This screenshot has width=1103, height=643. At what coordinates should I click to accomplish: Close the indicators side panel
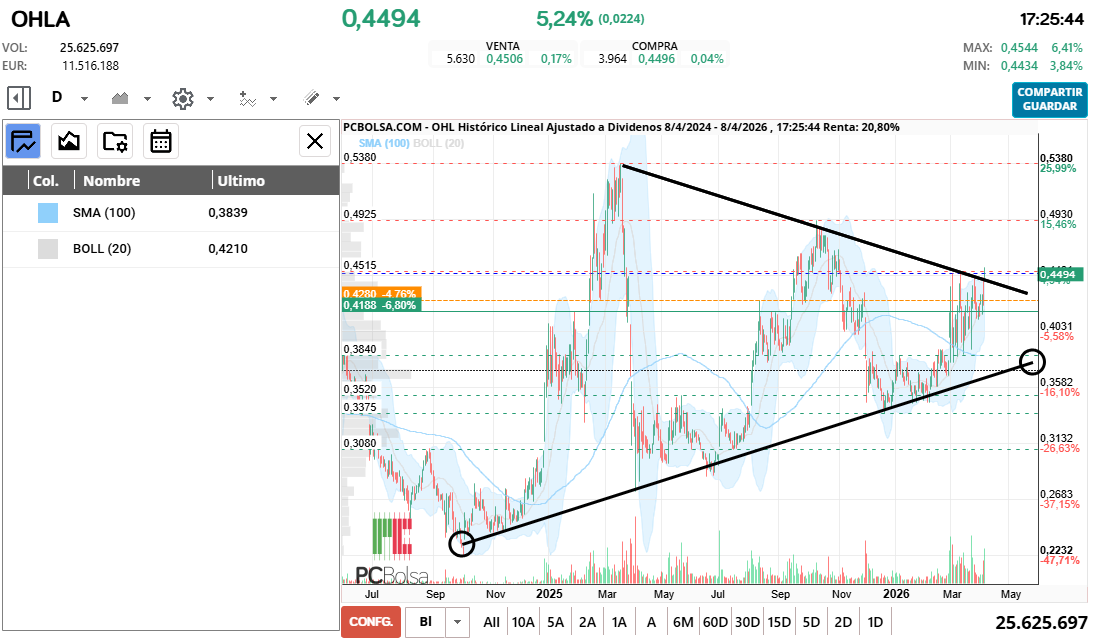click(315, 141)
